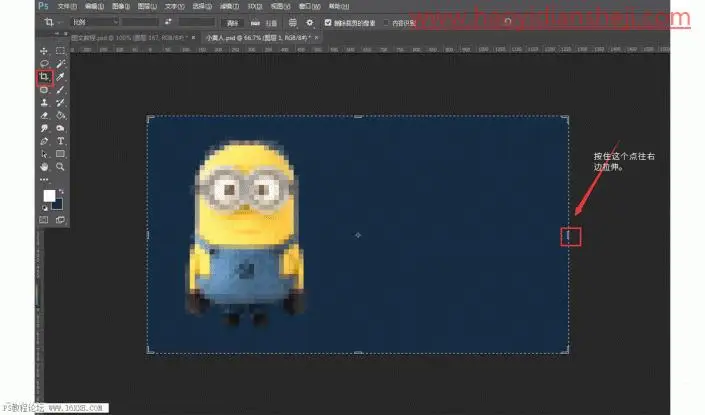Switch to the 图文教程.psd document tab
This screenshot has height=415, width=705.
coord(129,38)
